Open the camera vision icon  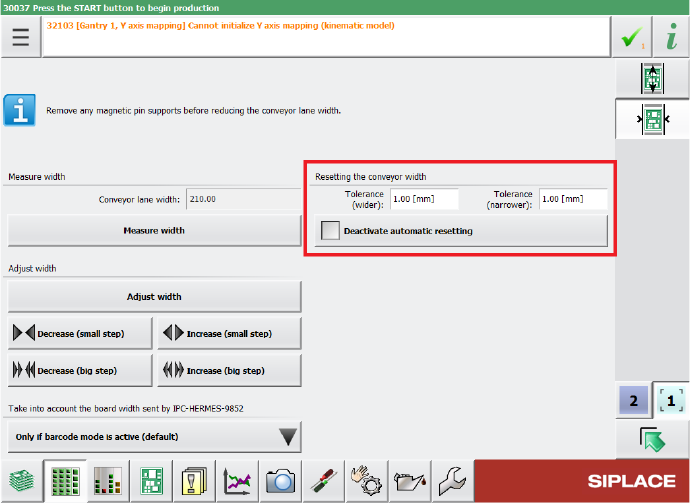click(x=281, y=481)
